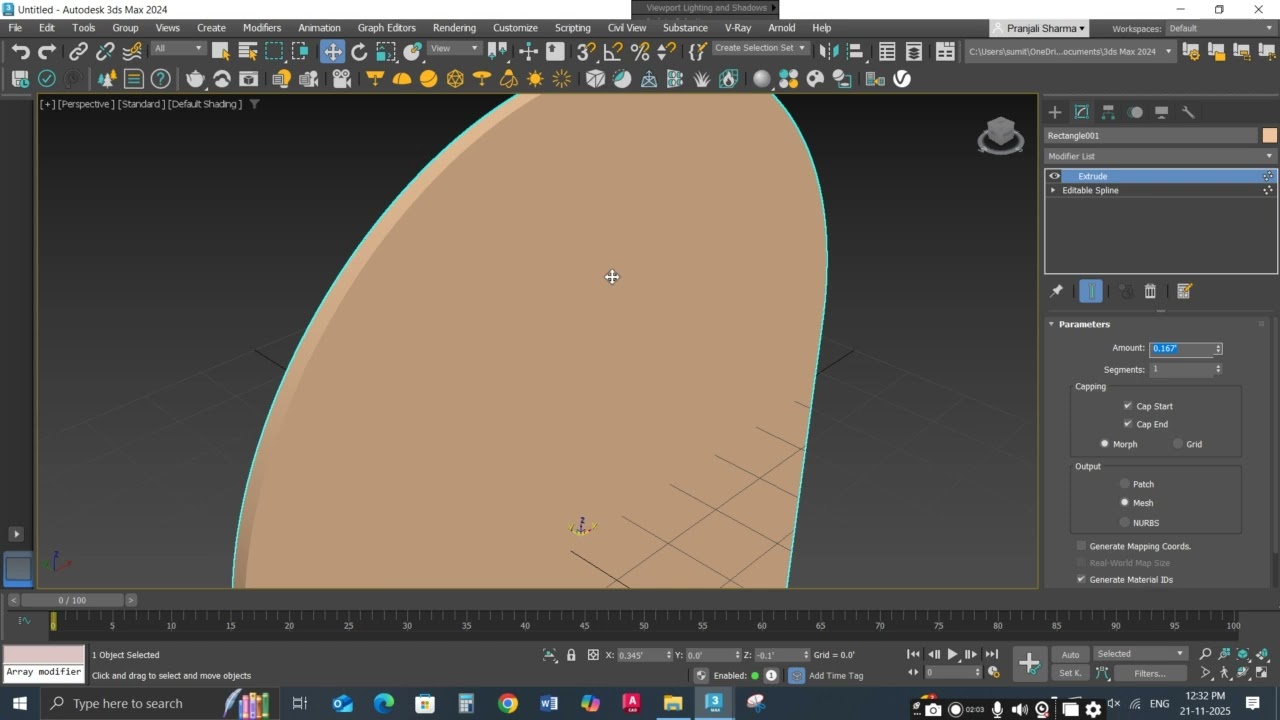This screenshot has width=1280, height=720.
Task: Click the V-Ray physical camera icon
Action: click(341, 79)
